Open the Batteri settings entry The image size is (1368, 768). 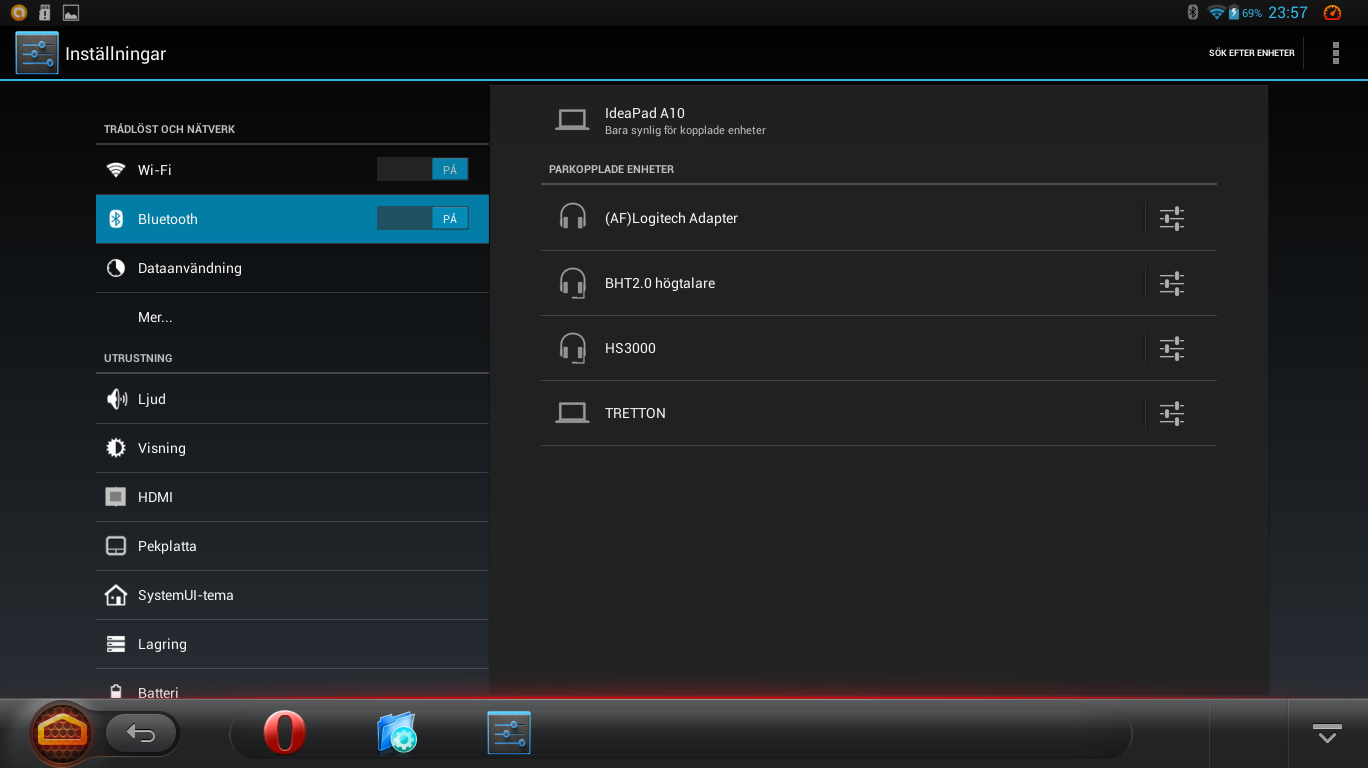[292, 684]
